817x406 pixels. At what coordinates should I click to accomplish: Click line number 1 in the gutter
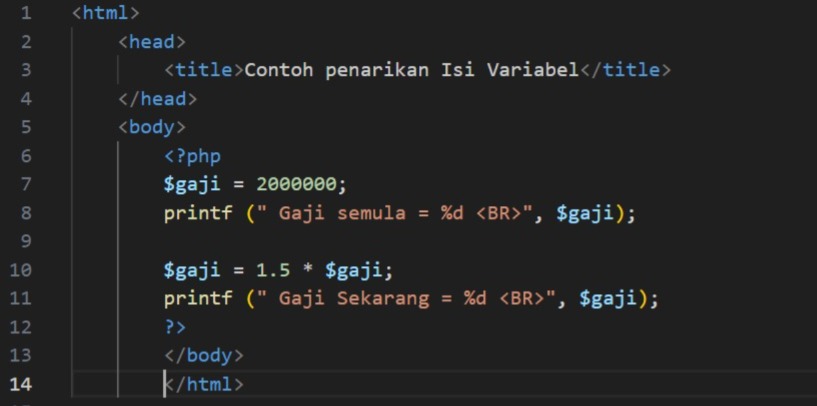click(x=24, y=14)
